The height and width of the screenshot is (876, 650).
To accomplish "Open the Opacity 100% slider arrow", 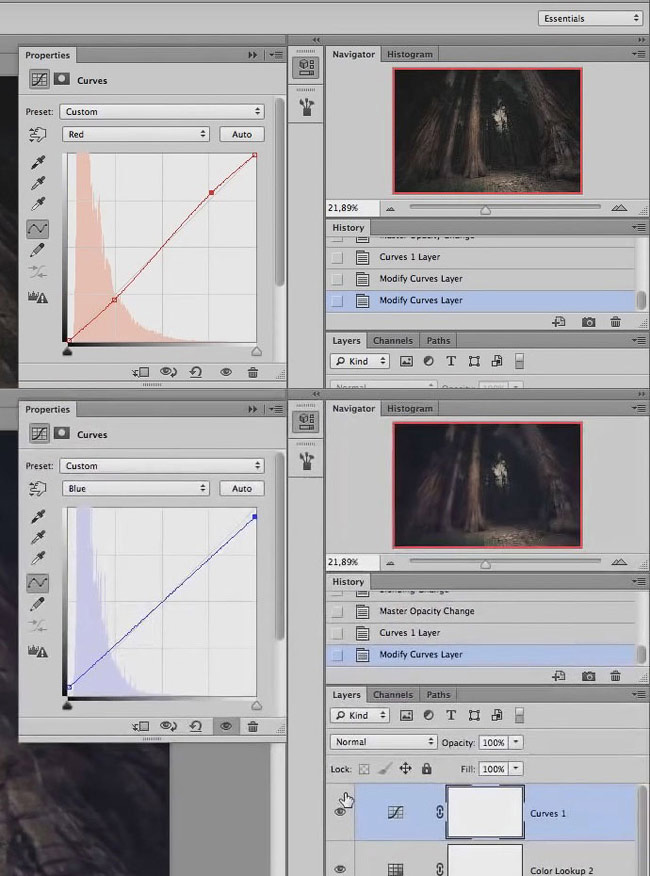I will (516, 742).
